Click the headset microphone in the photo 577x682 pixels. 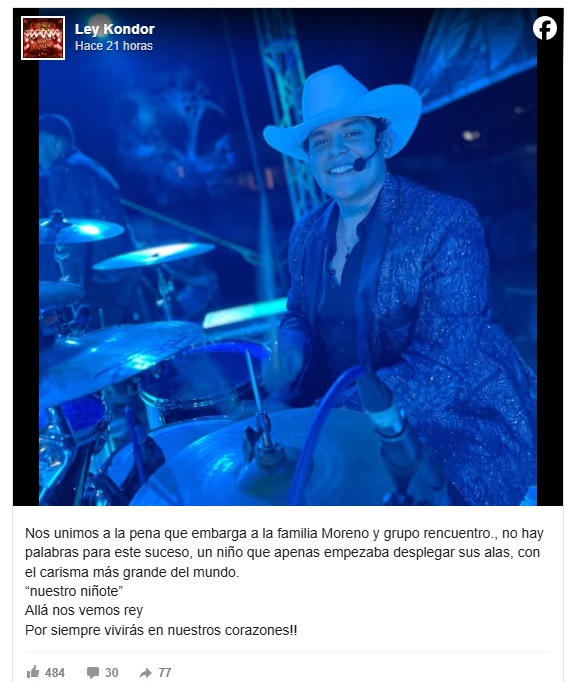360,164
